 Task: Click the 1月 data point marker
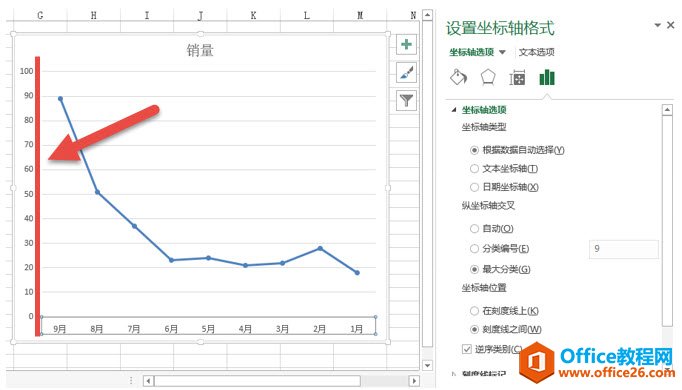pos(357,273)
